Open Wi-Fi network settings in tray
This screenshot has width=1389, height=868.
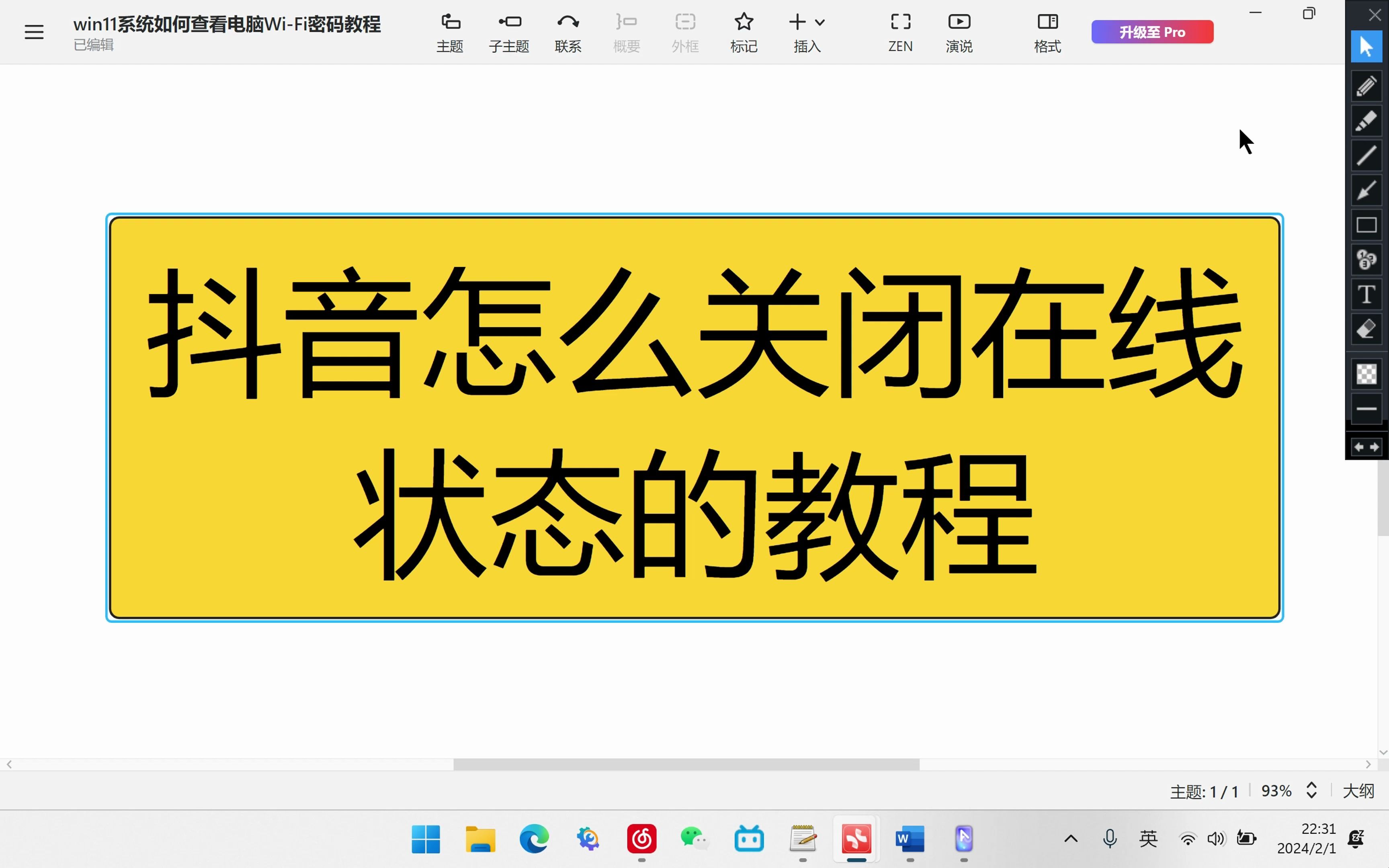1188,839
